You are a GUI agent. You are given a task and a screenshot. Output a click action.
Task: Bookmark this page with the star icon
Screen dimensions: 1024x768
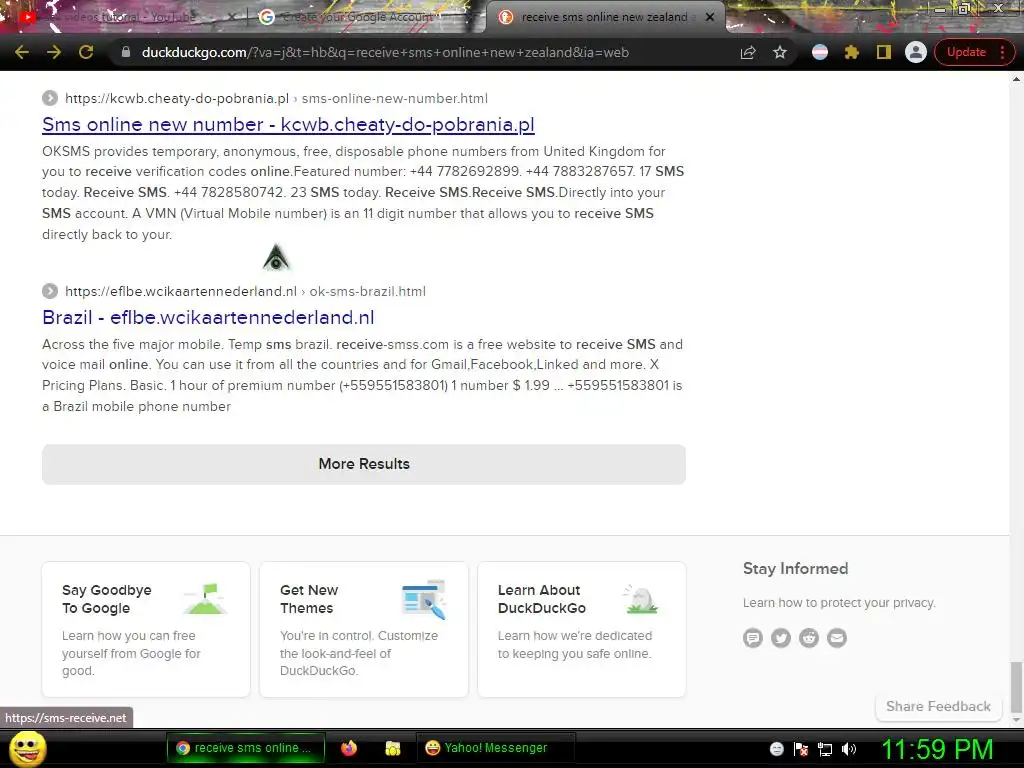780,52
